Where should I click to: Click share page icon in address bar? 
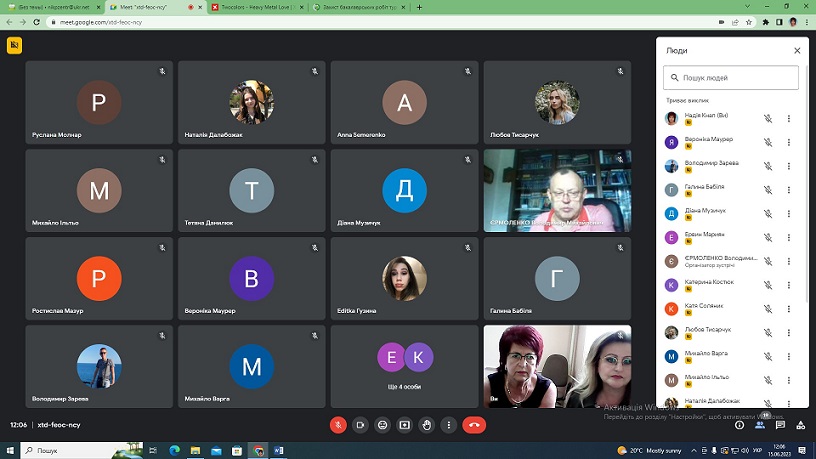tap(735, 22)
